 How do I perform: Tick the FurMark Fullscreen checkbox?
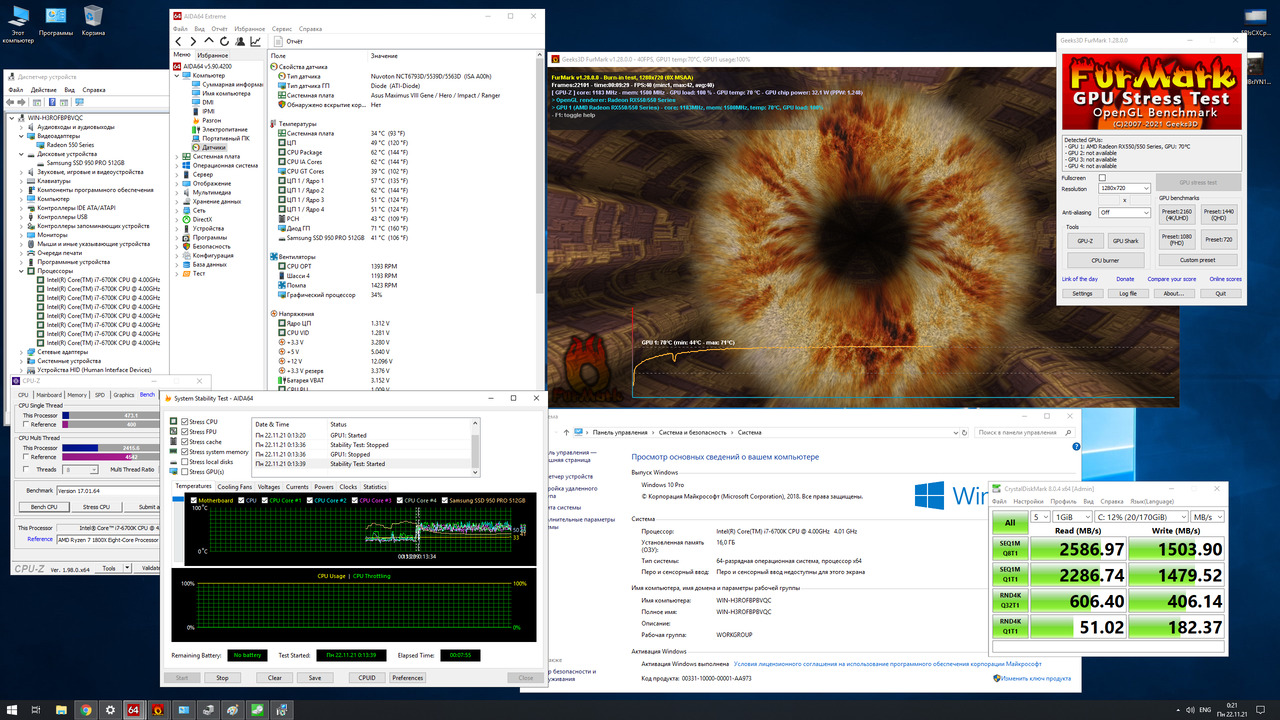(x=1102, y=178)
